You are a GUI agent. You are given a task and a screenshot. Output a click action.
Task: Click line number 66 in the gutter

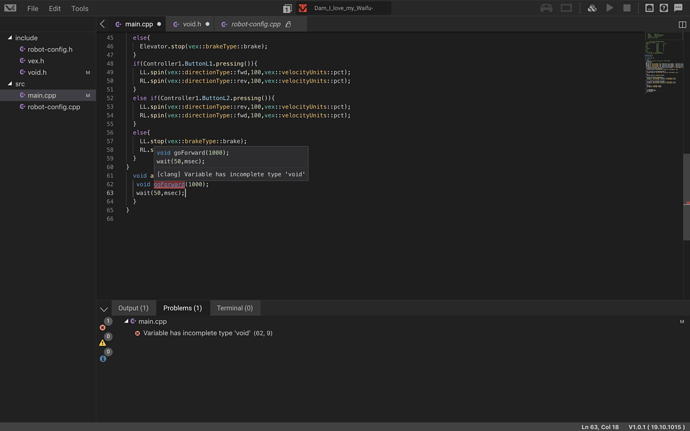tap(110, 219)
